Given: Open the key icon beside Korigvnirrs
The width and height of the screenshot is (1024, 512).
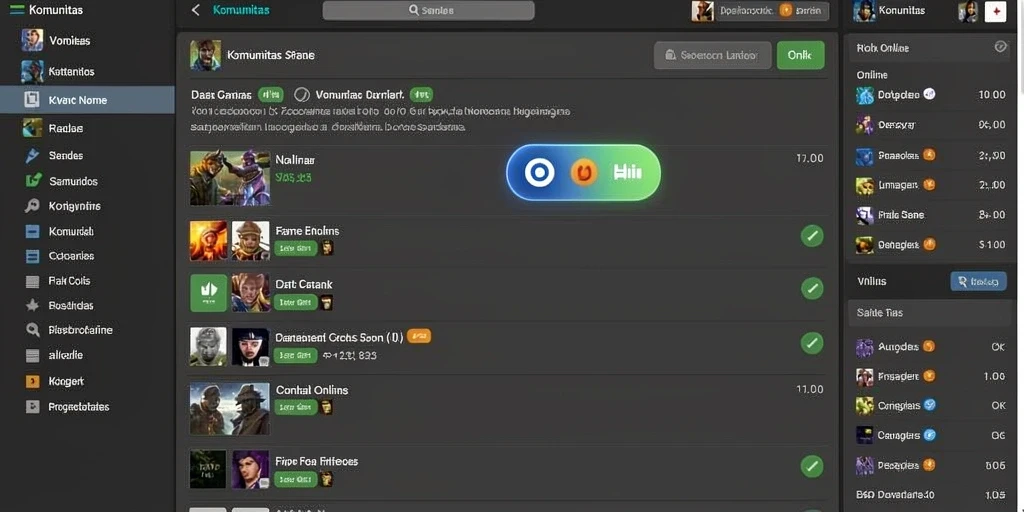Looking at the screenshot, I should tap(32, 206).
